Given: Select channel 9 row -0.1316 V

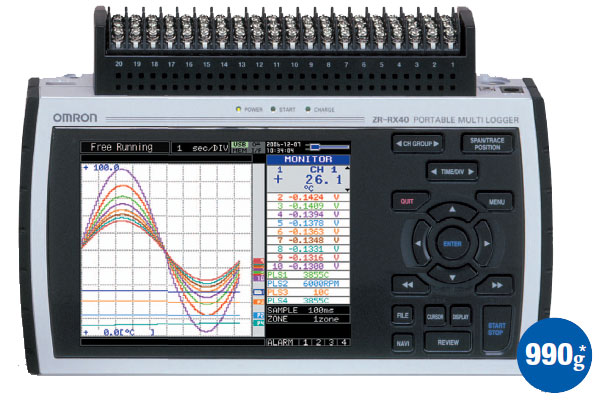Looking at the screenshot, I should click(308, 258).
